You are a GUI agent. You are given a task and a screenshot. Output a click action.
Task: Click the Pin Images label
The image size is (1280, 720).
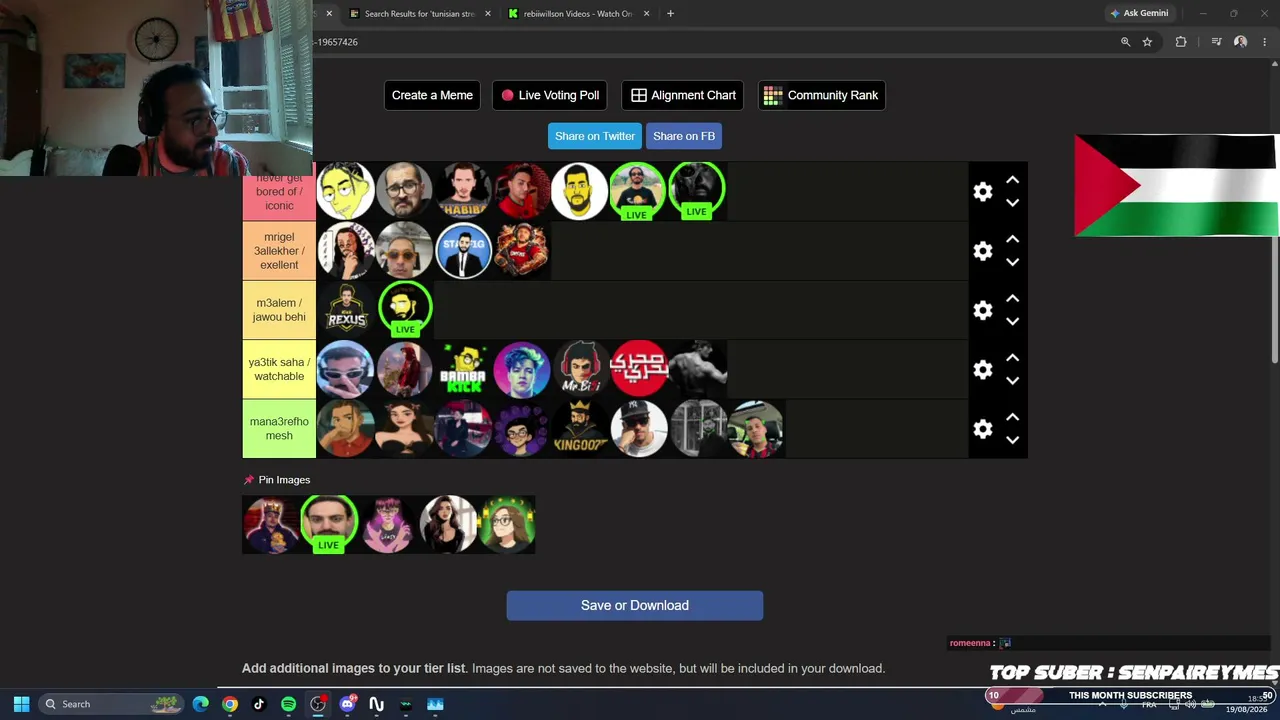[x=284, y=480]
